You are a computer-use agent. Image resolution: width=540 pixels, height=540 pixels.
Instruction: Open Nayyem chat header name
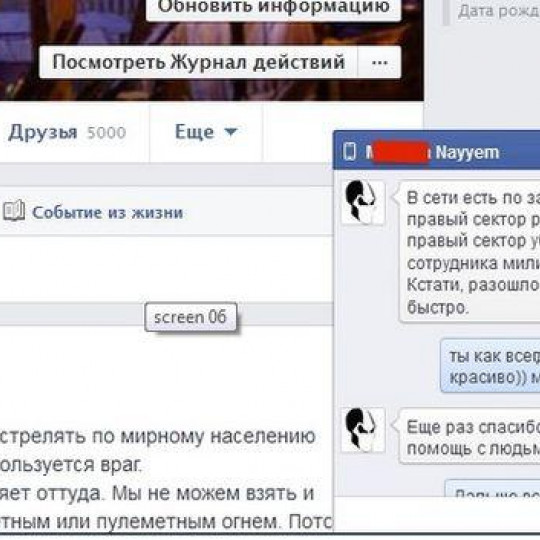coord(467,152)
